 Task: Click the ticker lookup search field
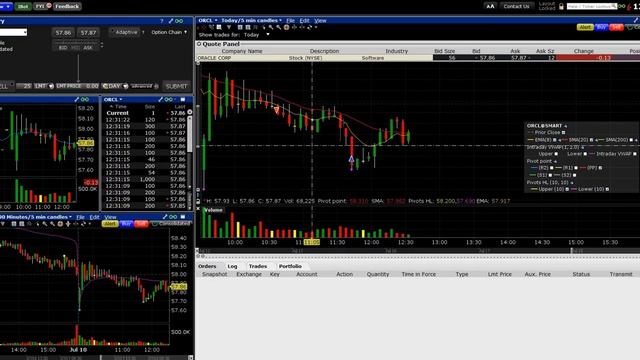coord(592,6)
